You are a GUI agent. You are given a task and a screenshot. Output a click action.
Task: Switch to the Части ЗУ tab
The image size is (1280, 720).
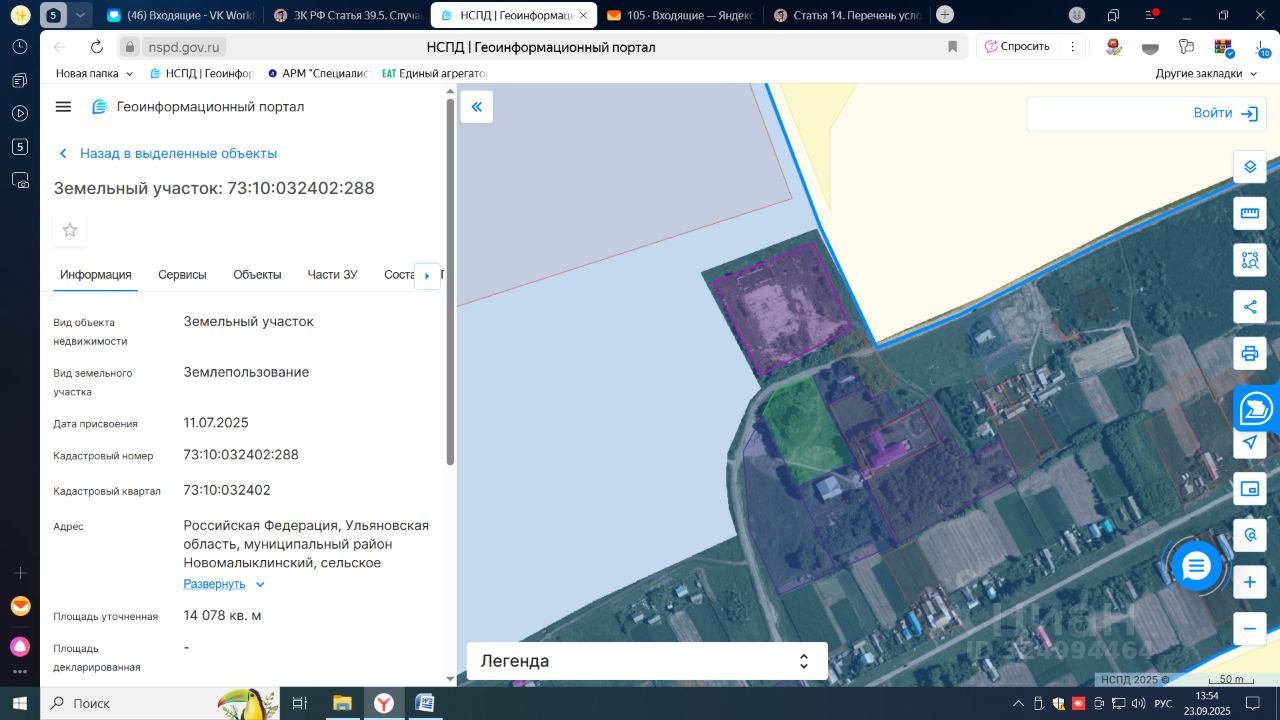[x=332, y=275]
